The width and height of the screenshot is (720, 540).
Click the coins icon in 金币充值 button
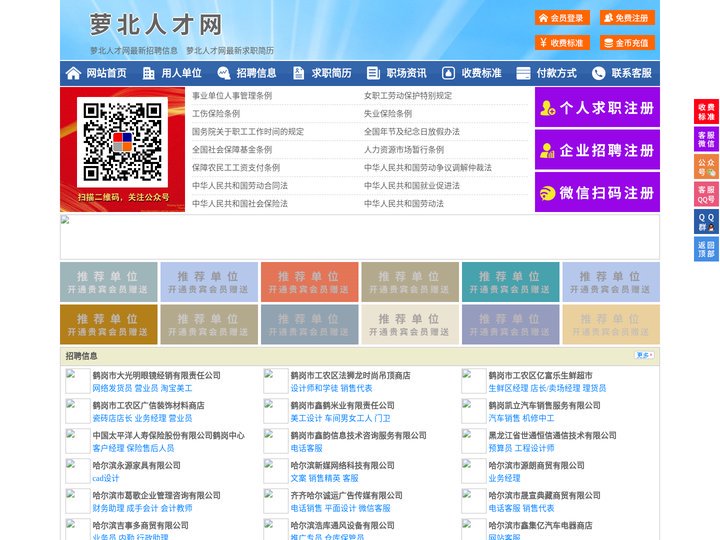(608, 43)
